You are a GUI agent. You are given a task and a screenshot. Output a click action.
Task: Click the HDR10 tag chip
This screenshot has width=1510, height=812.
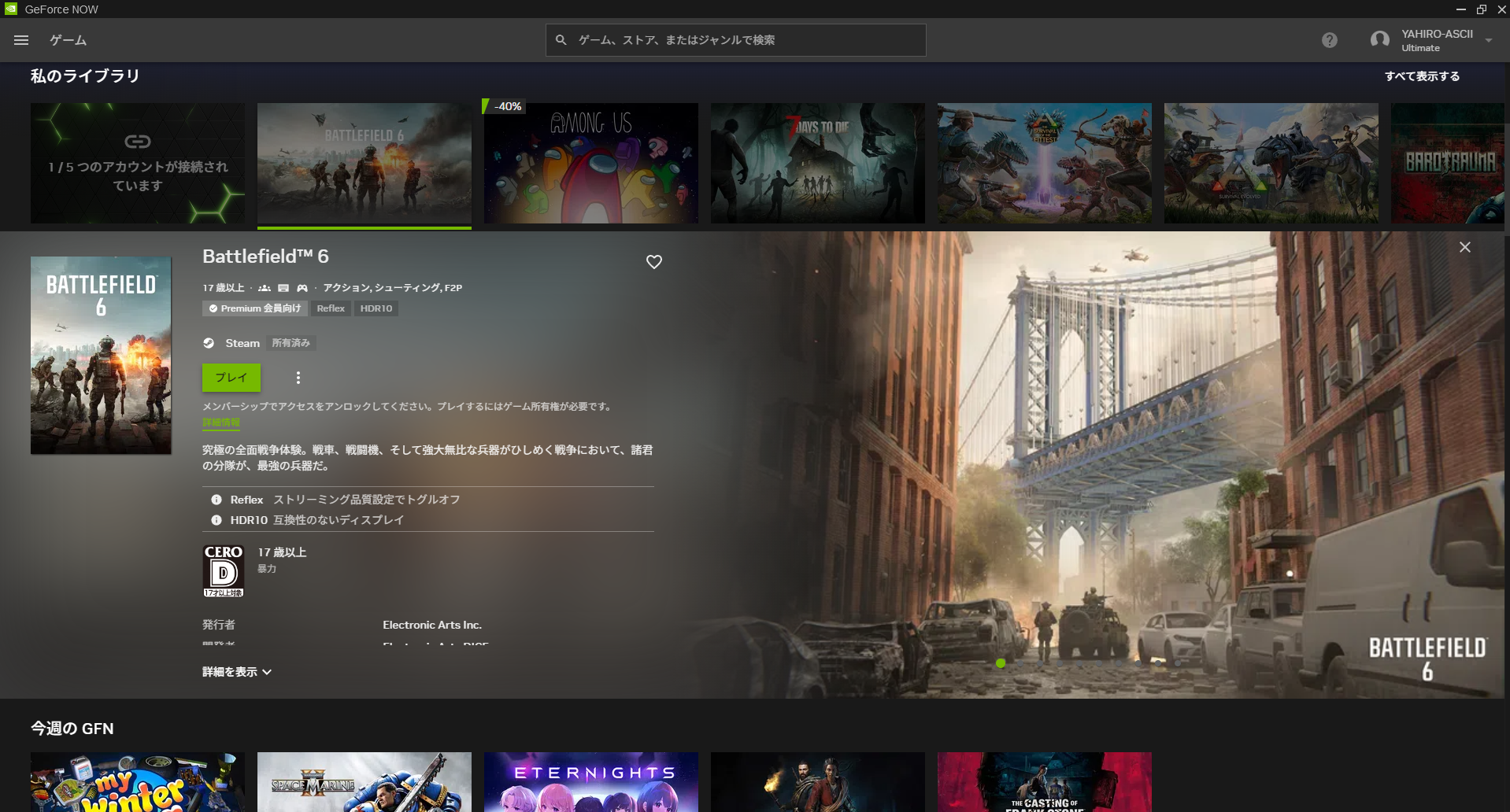click(376, 308)
